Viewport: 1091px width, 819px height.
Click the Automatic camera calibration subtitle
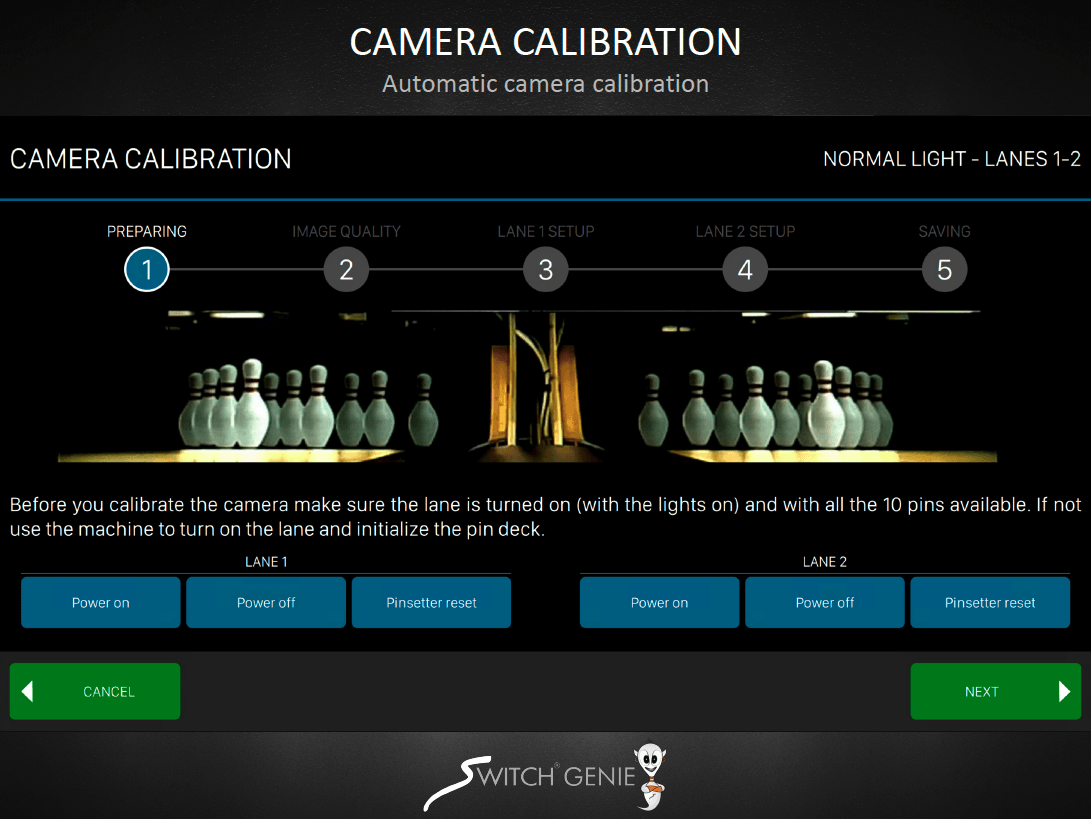546,84
